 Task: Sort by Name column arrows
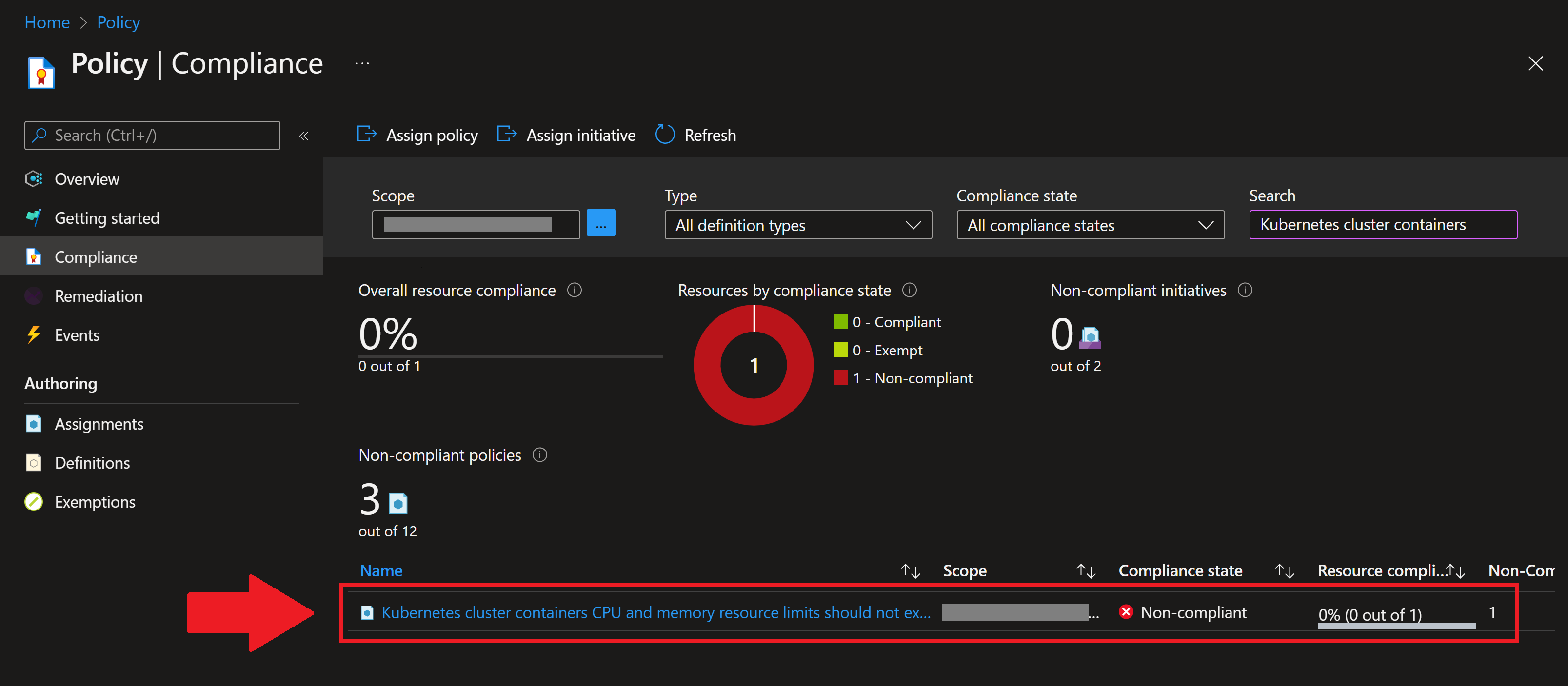click(x=910, y=570)
